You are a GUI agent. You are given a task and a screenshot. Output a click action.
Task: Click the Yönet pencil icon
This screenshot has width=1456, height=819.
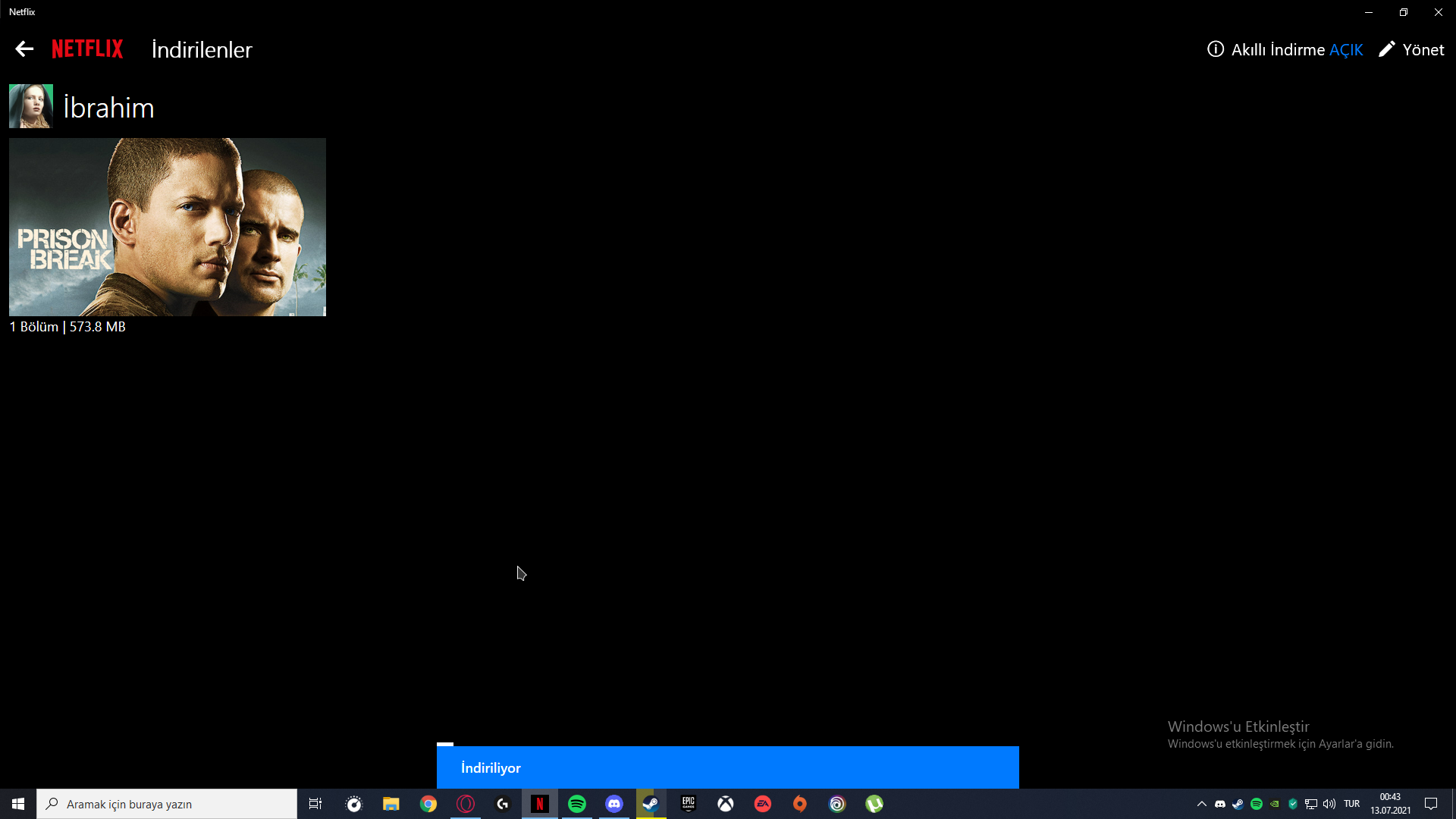(x=1386, y=49)
